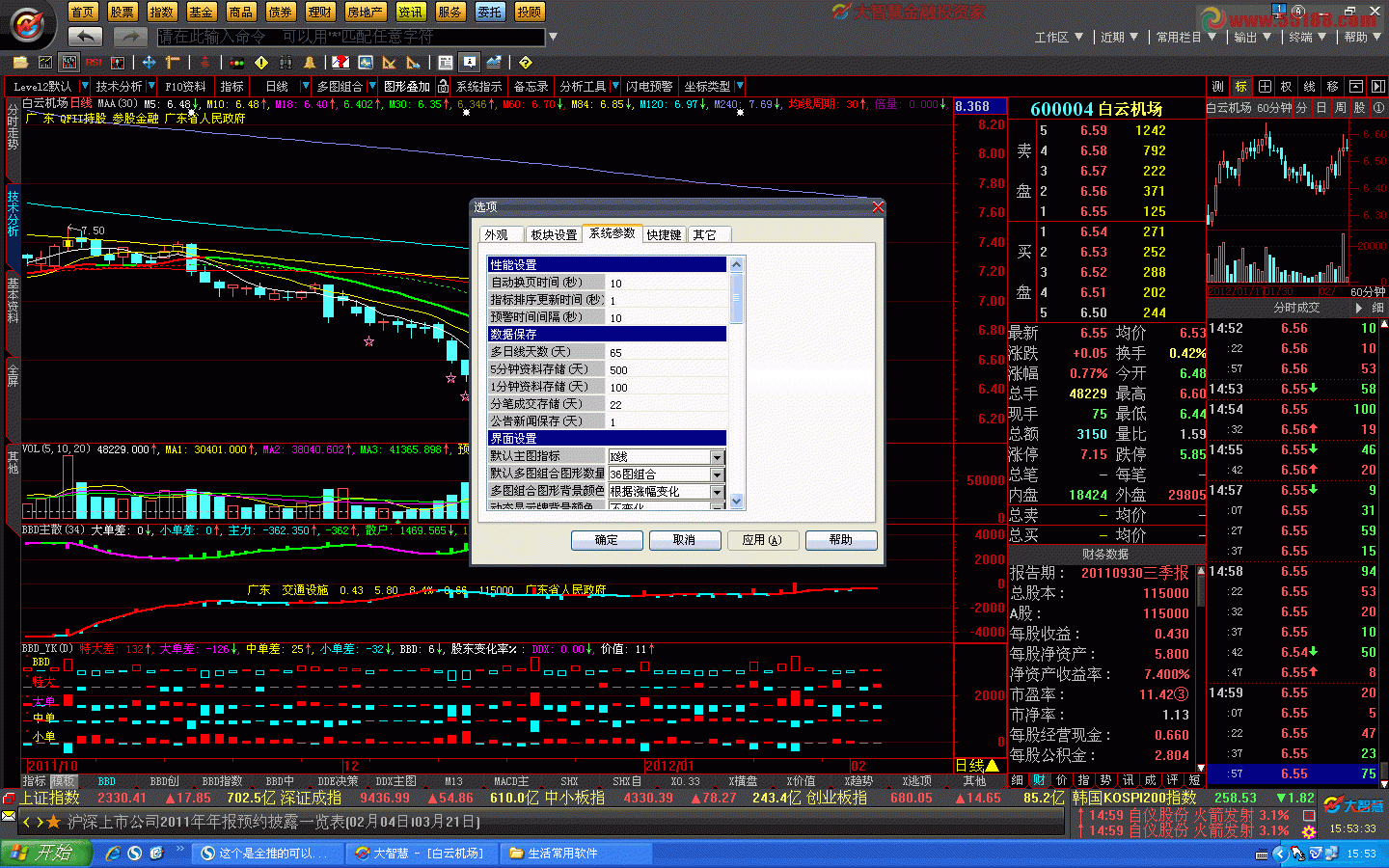Toggle the 财 tab at panel bottom
Screen dimensions: 1389x868
(x=1039, y=779)
